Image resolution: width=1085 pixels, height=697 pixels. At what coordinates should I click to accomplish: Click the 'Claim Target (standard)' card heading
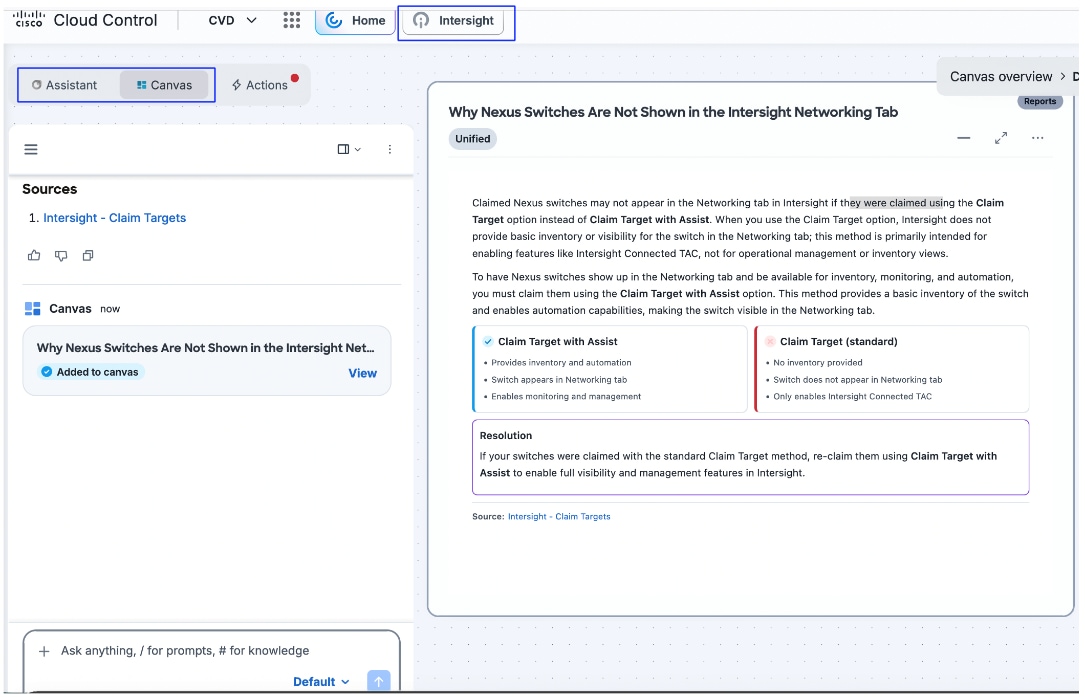tap(839, 342)
